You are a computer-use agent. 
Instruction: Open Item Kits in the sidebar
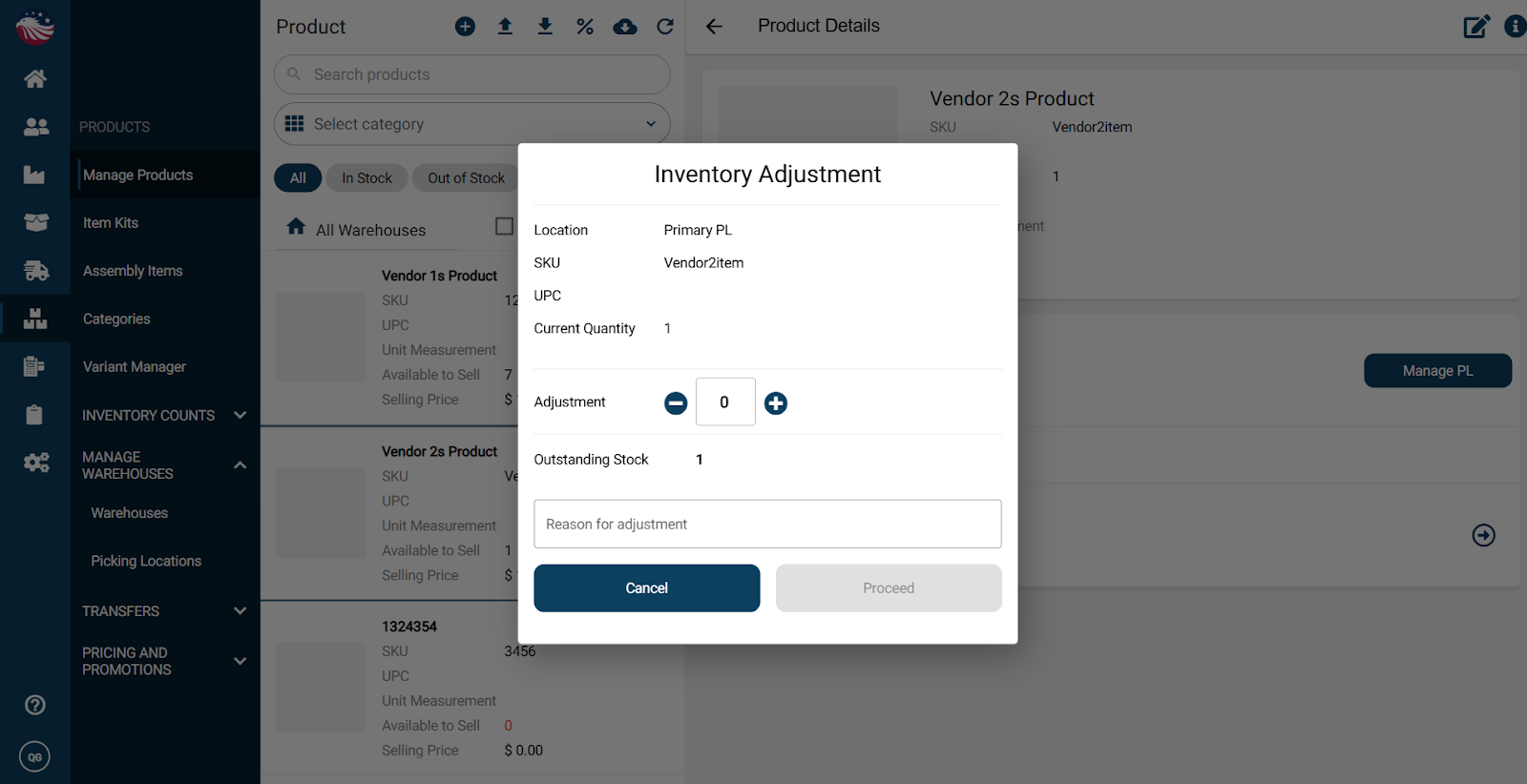[111, 223]
